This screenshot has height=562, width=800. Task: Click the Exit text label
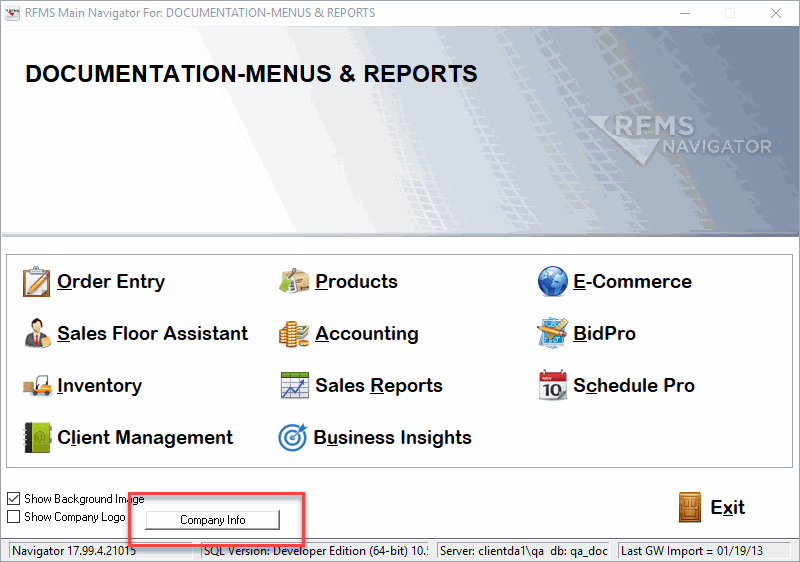coord(728,507)
